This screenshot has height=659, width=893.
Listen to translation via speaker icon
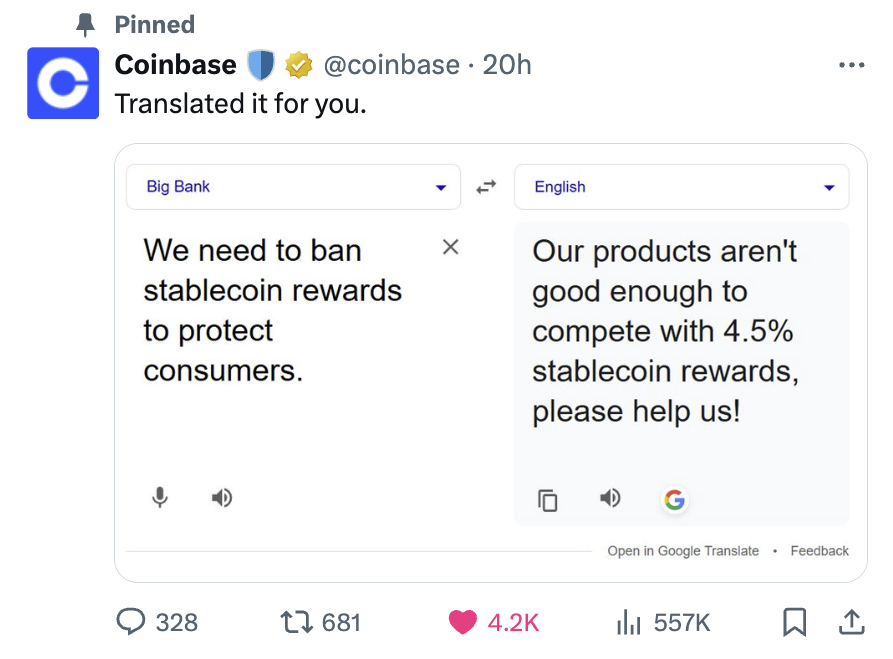coord(610,497)
